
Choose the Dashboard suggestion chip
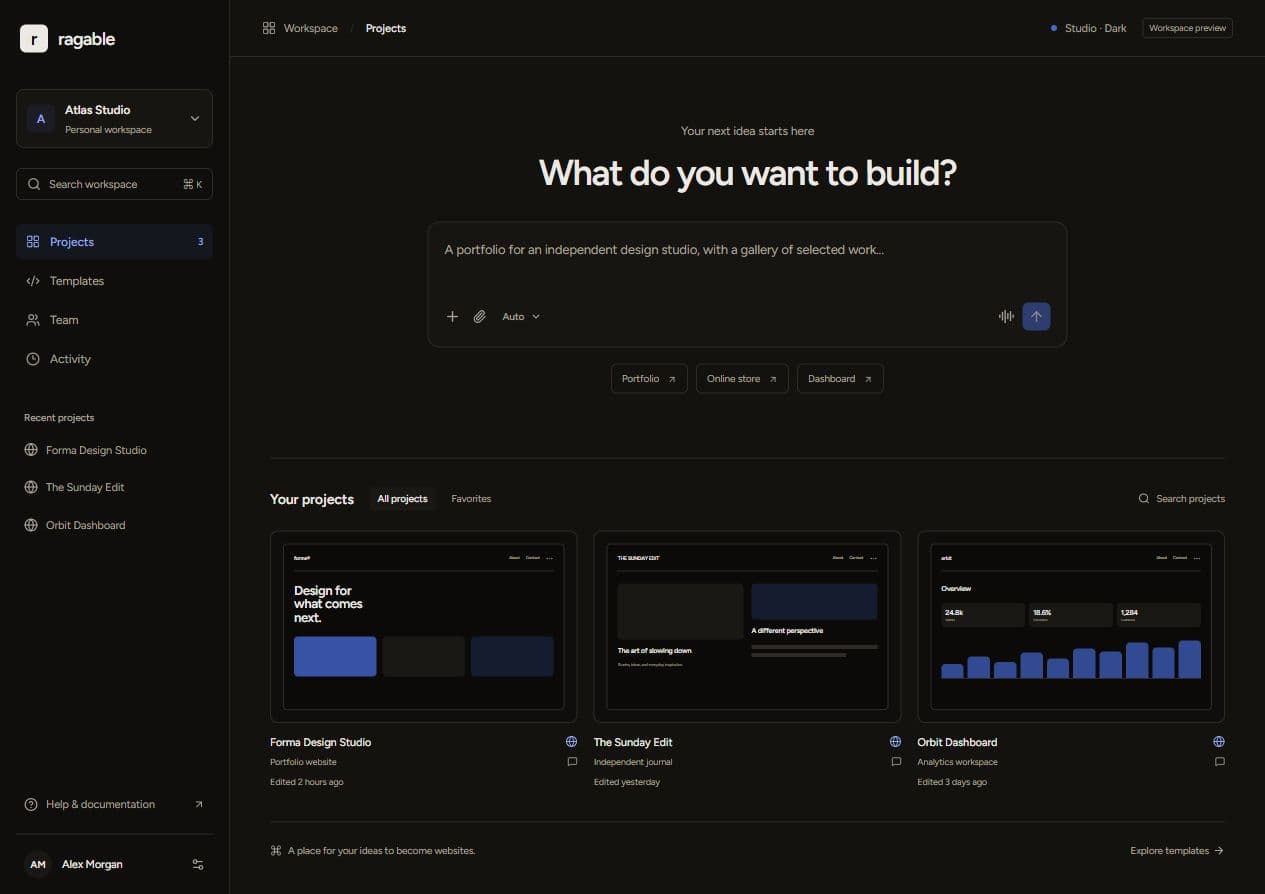coord(840,379)
